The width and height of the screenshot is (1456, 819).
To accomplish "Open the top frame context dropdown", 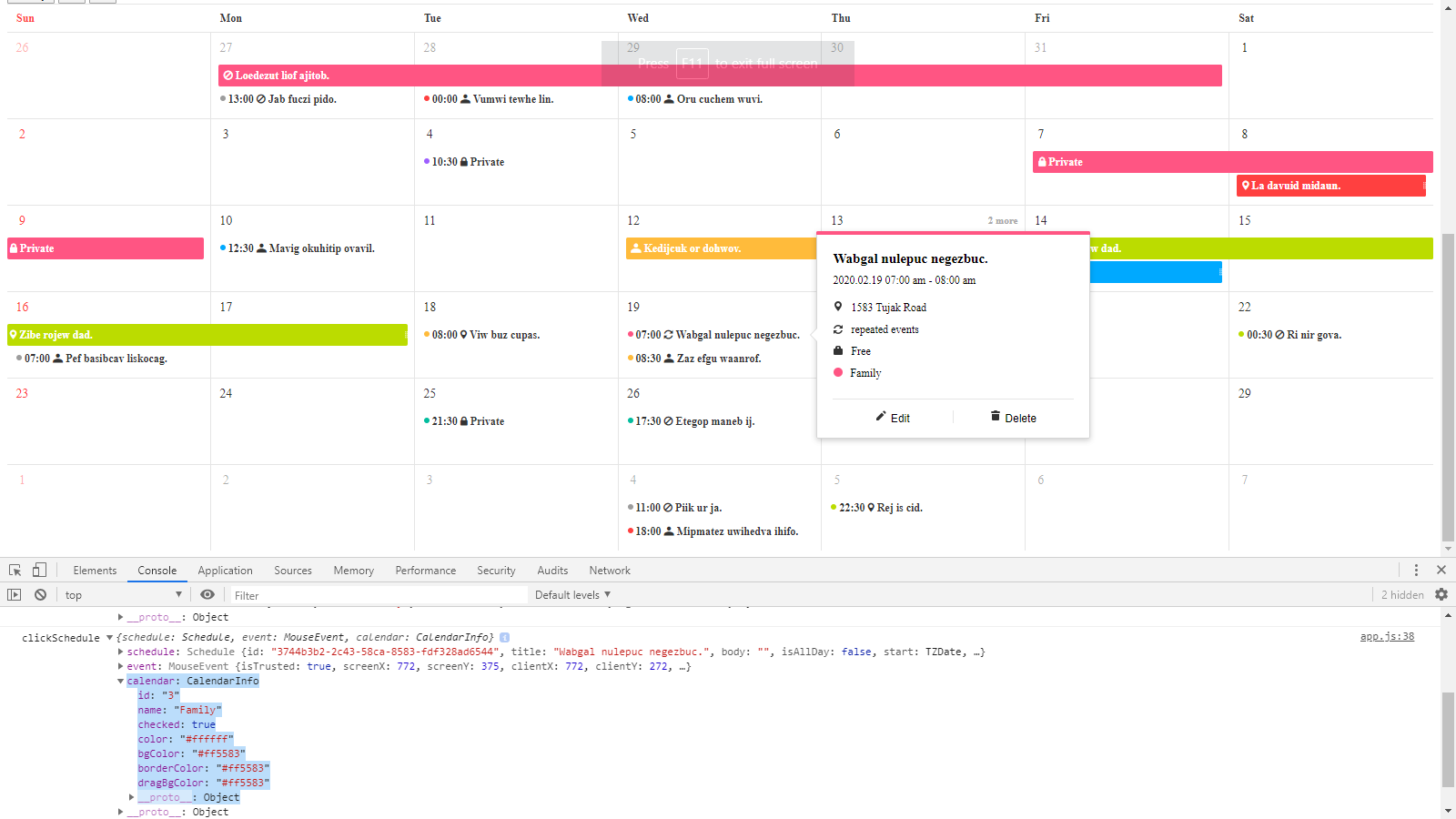I will pos(123,594).
